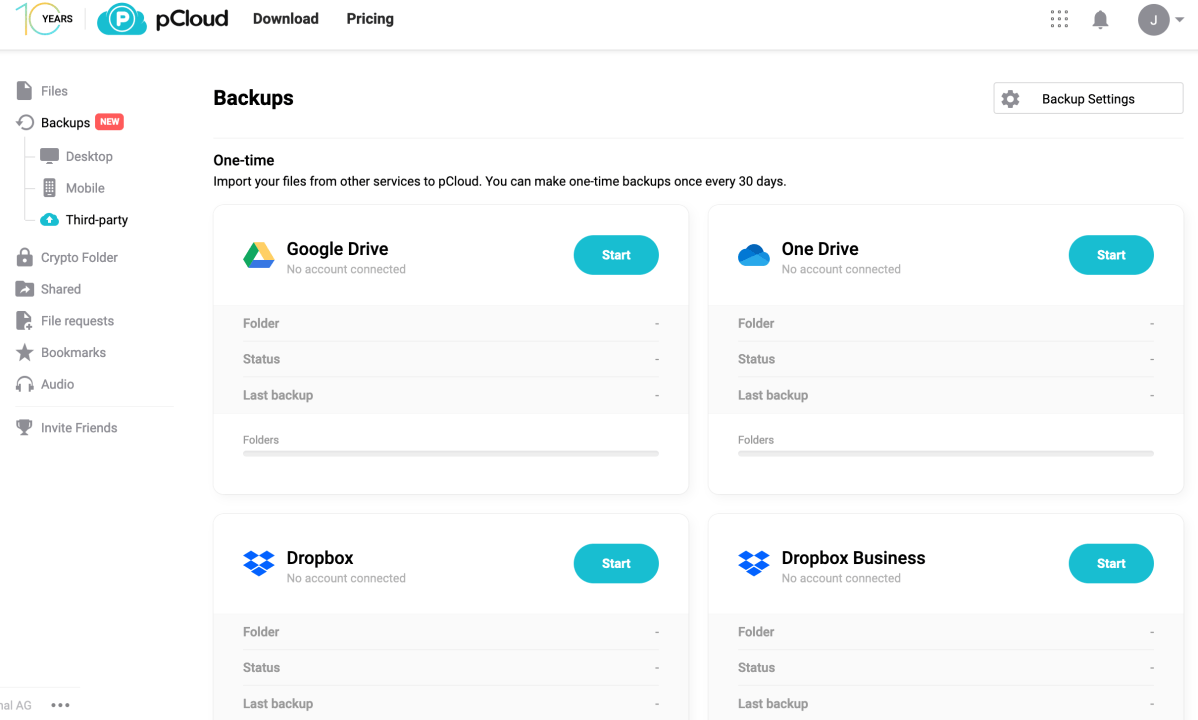Click the Mobile phone icon
This screenshot has width=1198, height=720.
tap(50, 187)
